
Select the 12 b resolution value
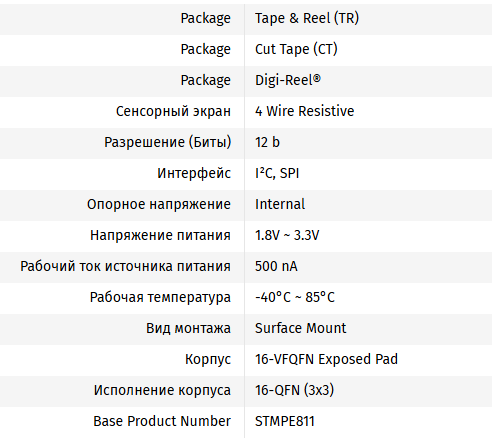coord(267,142)
